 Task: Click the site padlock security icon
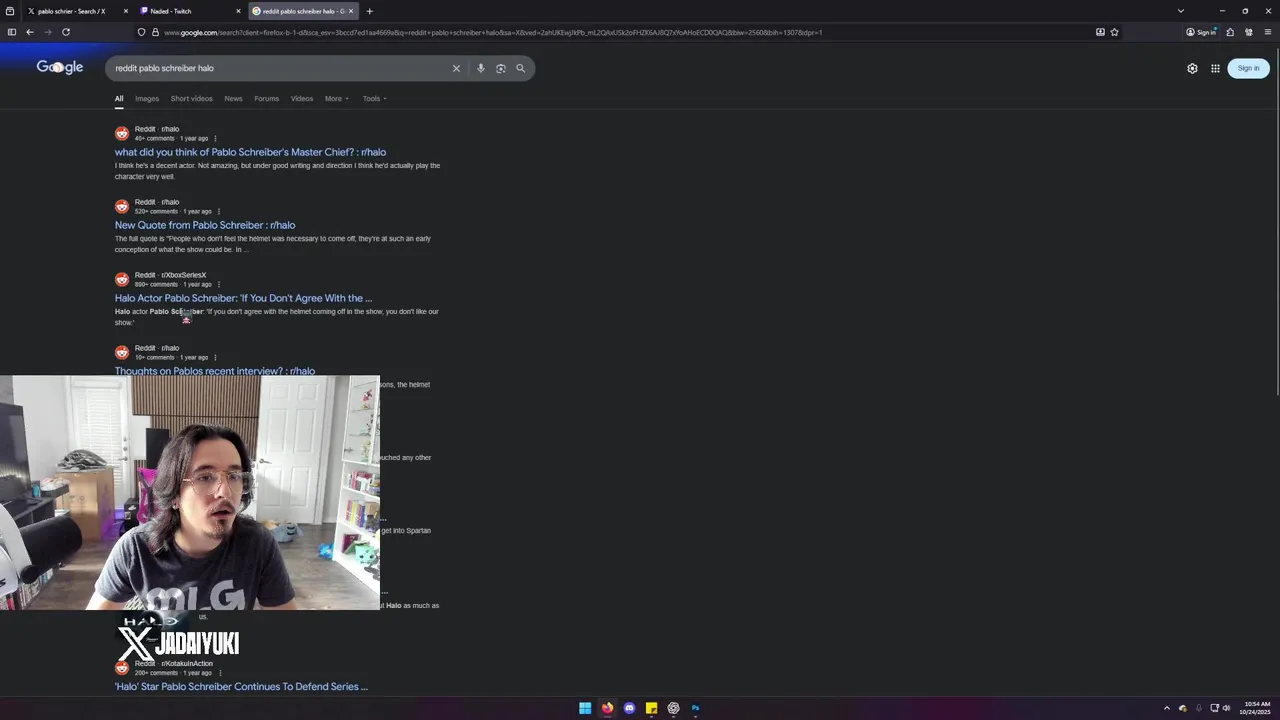click(x=155, y=32)
